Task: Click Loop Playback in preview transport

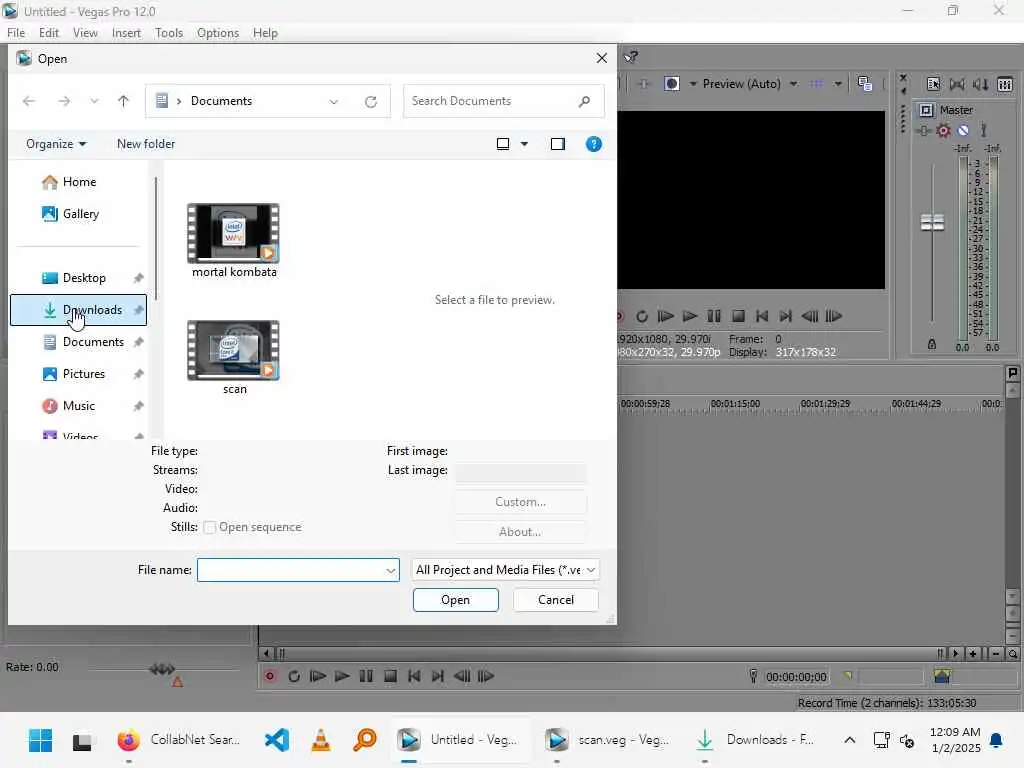Action: [x=642, y=316]
